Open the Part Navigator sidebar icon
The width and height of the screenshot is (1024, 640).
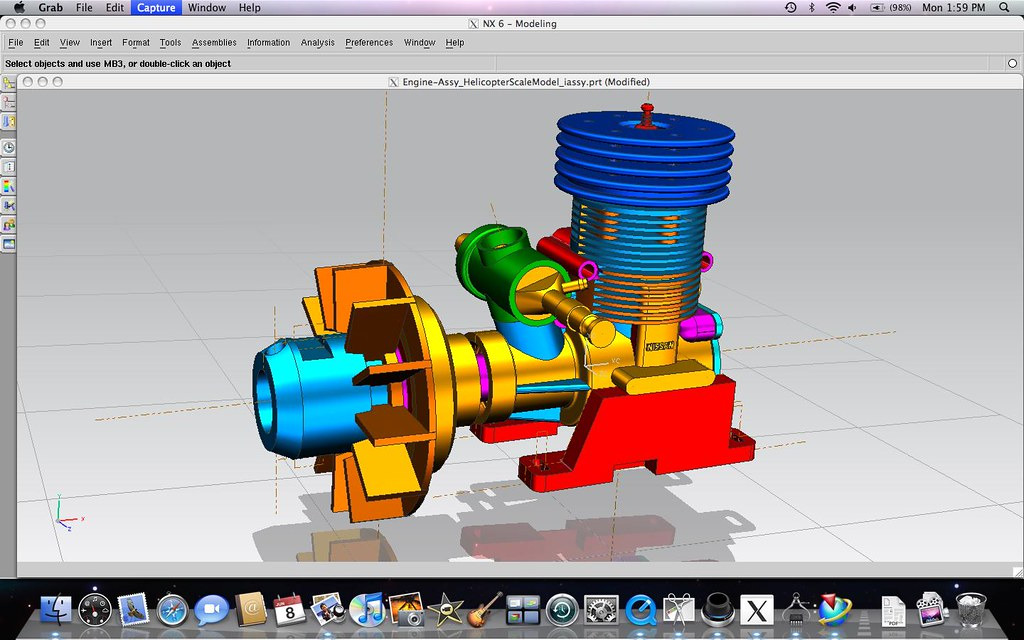[x=9, y=121]
